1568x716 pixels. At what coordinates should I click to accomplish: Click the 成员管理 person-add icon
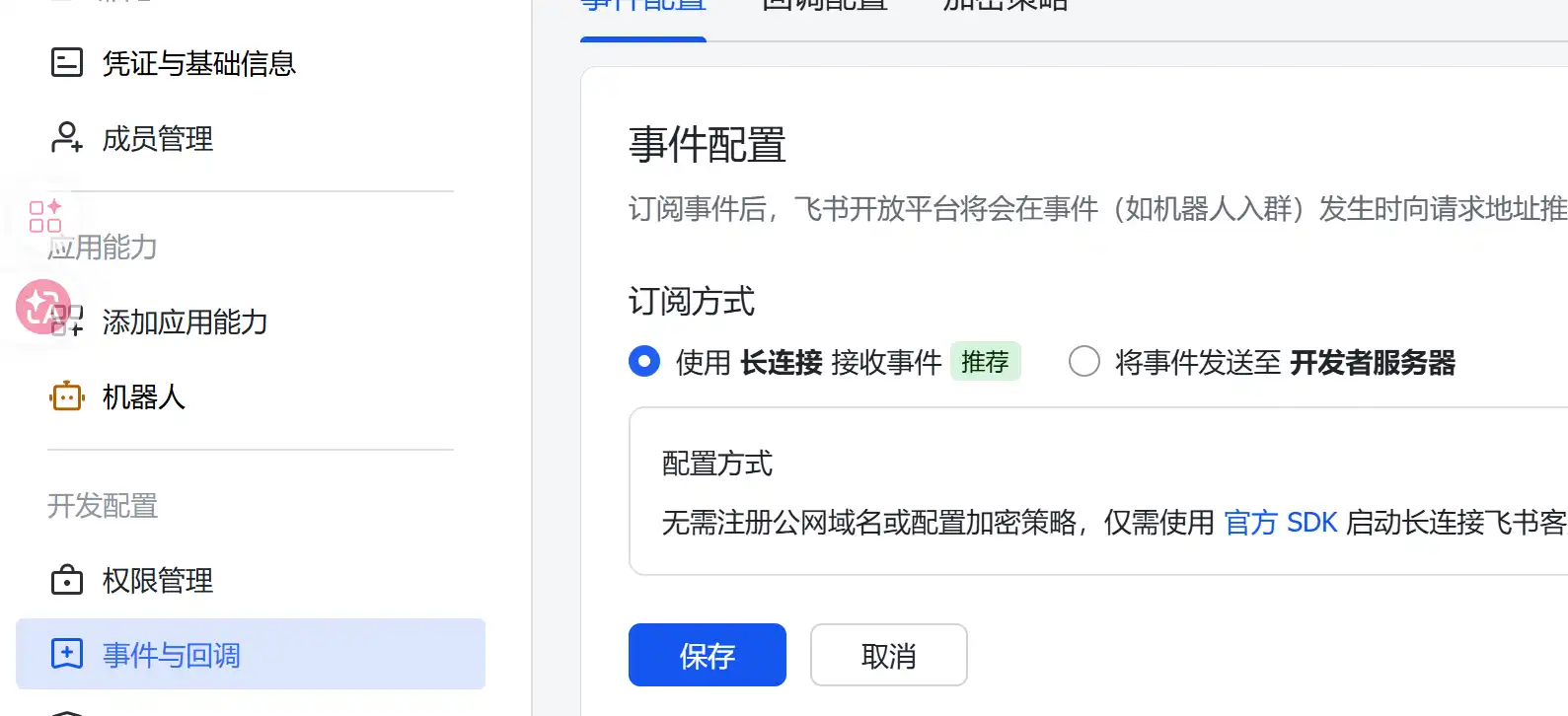pos(65,138)
